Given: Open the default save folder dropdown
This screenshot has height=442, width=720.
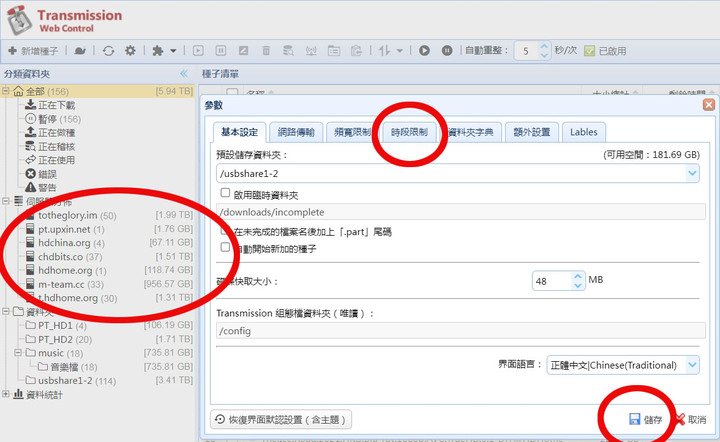Looking at the screenshot, I should (x=692, y=173).
